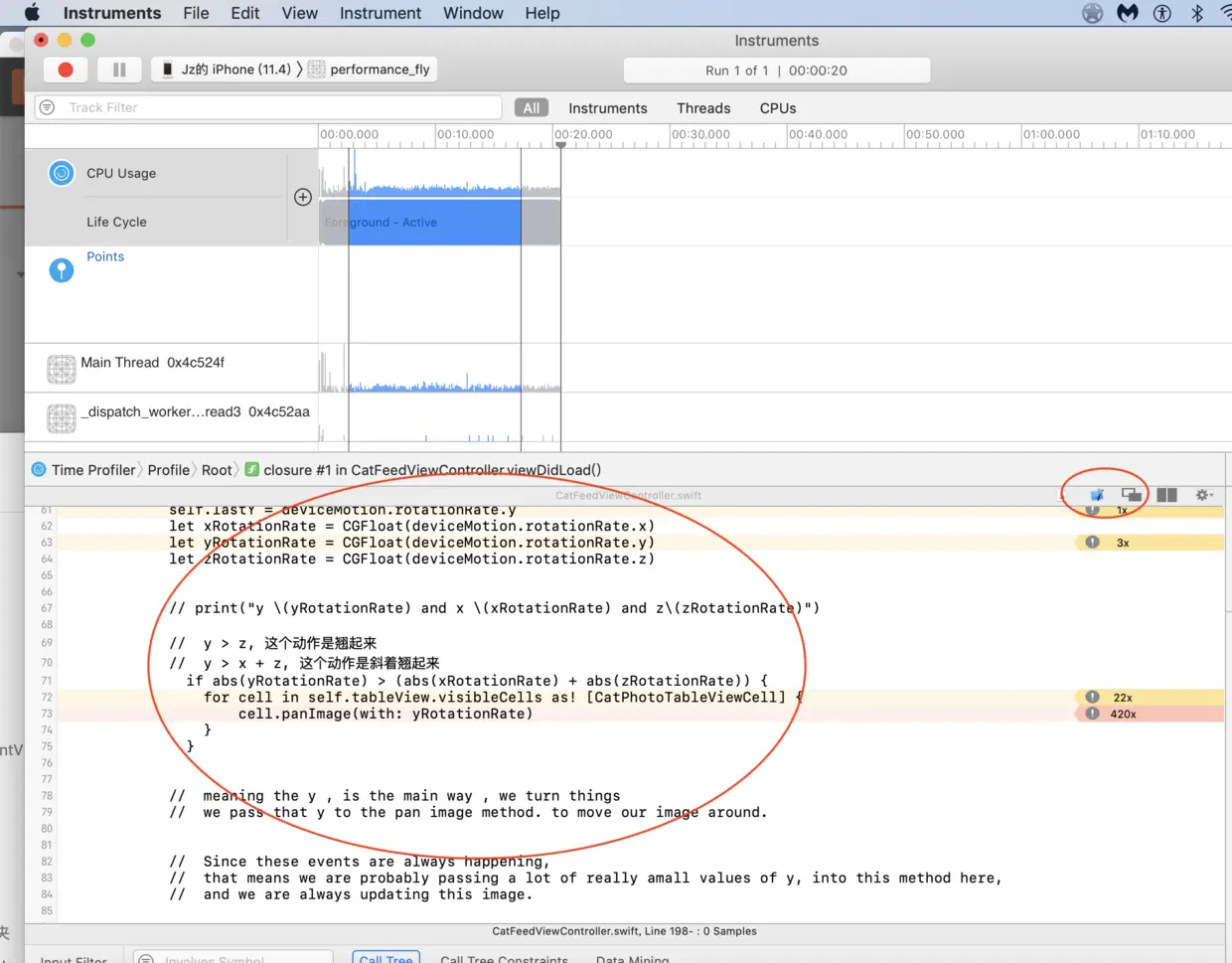Click the timeline playhead marker at 00:20
The width and height of the screenshot is (1232, 963).
coord(560,145)
